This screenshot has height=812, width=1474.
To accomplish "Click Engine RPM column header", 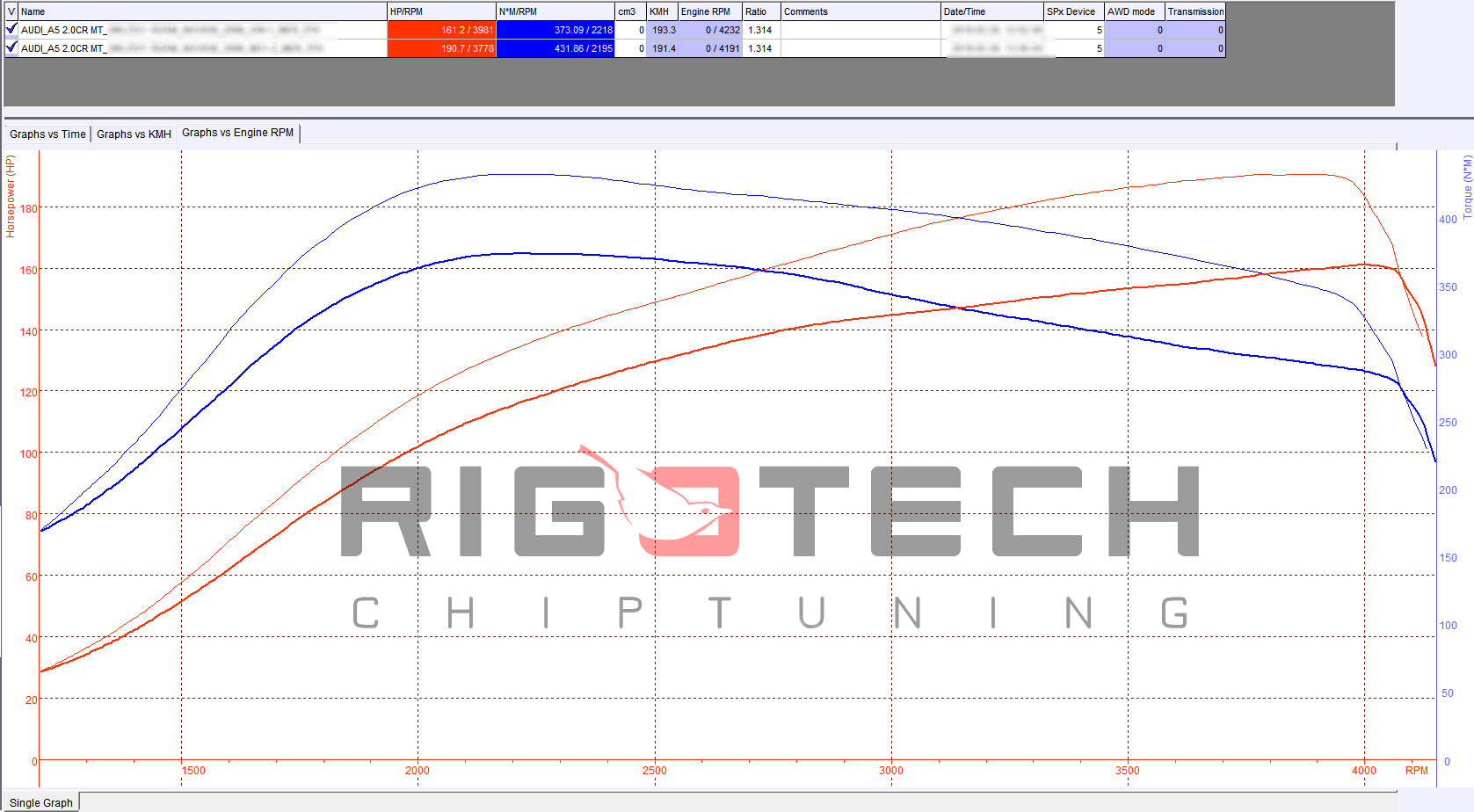I will click(x=710, y=11).
